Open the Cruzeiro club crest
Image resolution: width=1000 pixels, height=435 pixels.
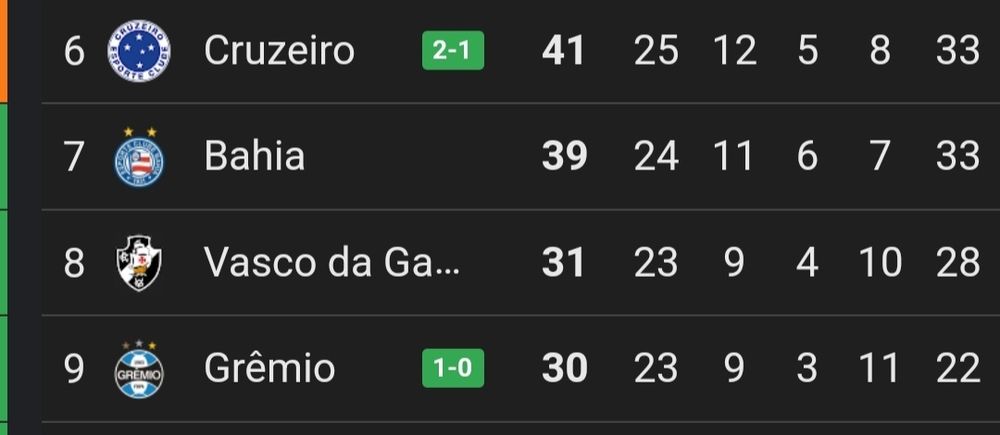coord(139,50)
